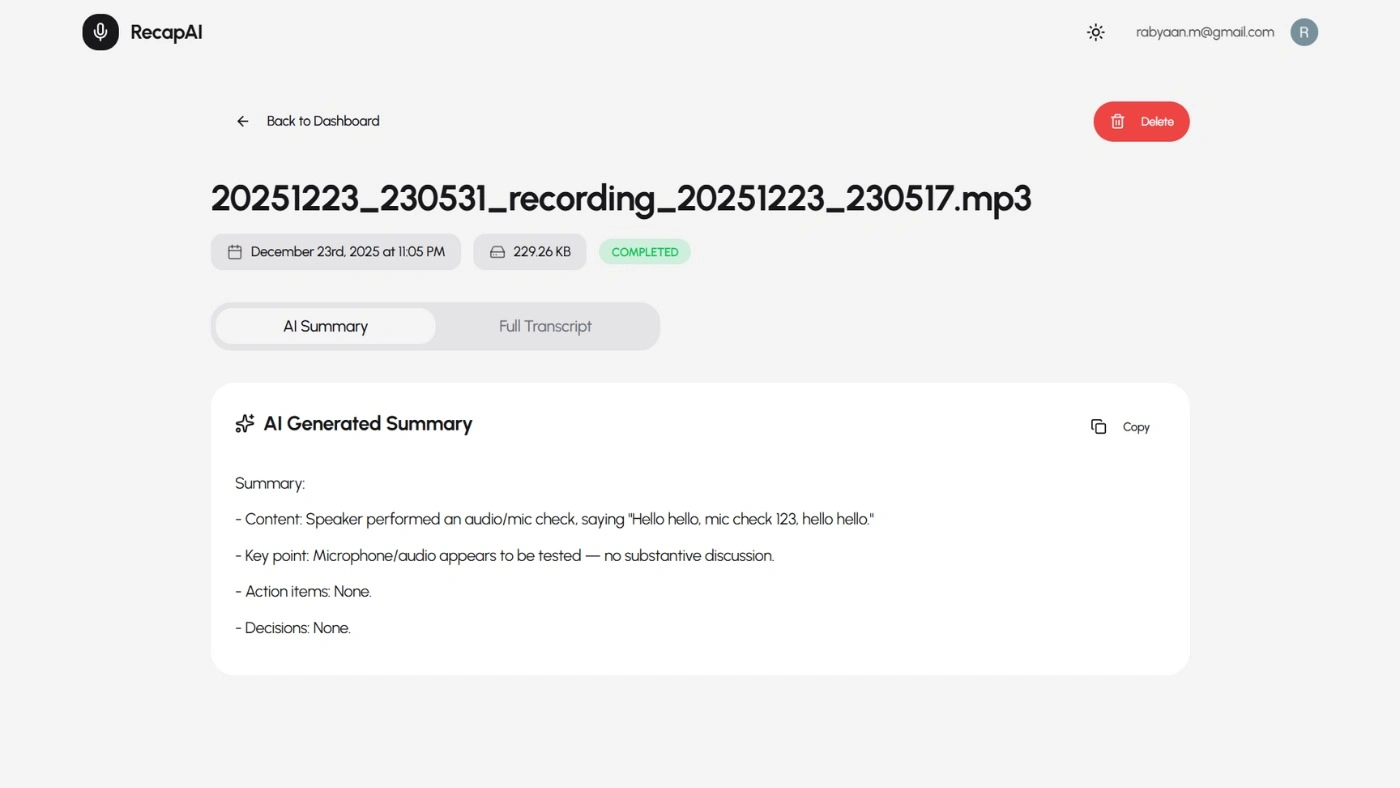
Task: Click the RecapAI brand name text
Action: (x=166, y=32)
